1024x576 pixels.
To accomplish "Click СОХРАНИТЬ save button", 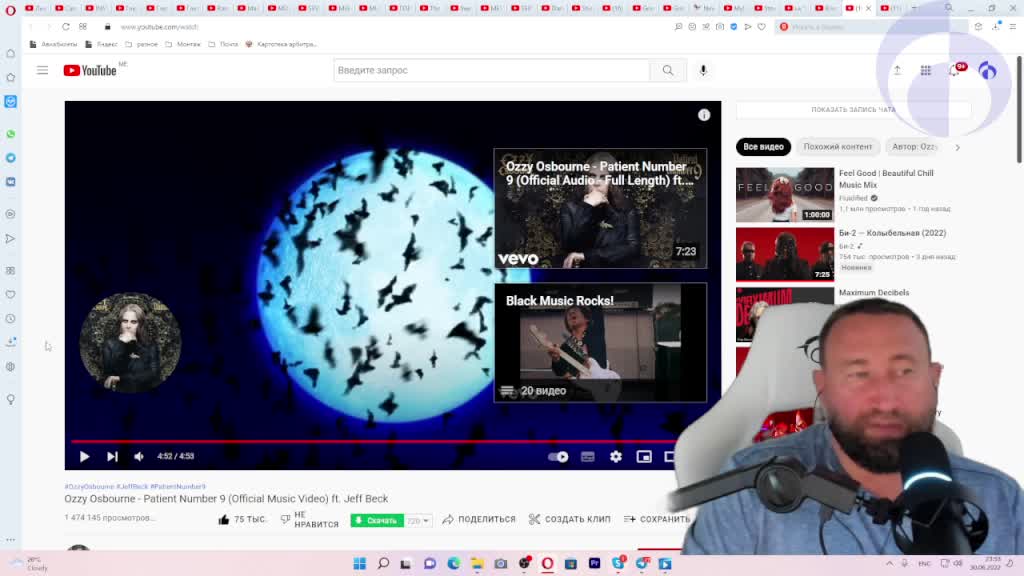I will 657,519.
